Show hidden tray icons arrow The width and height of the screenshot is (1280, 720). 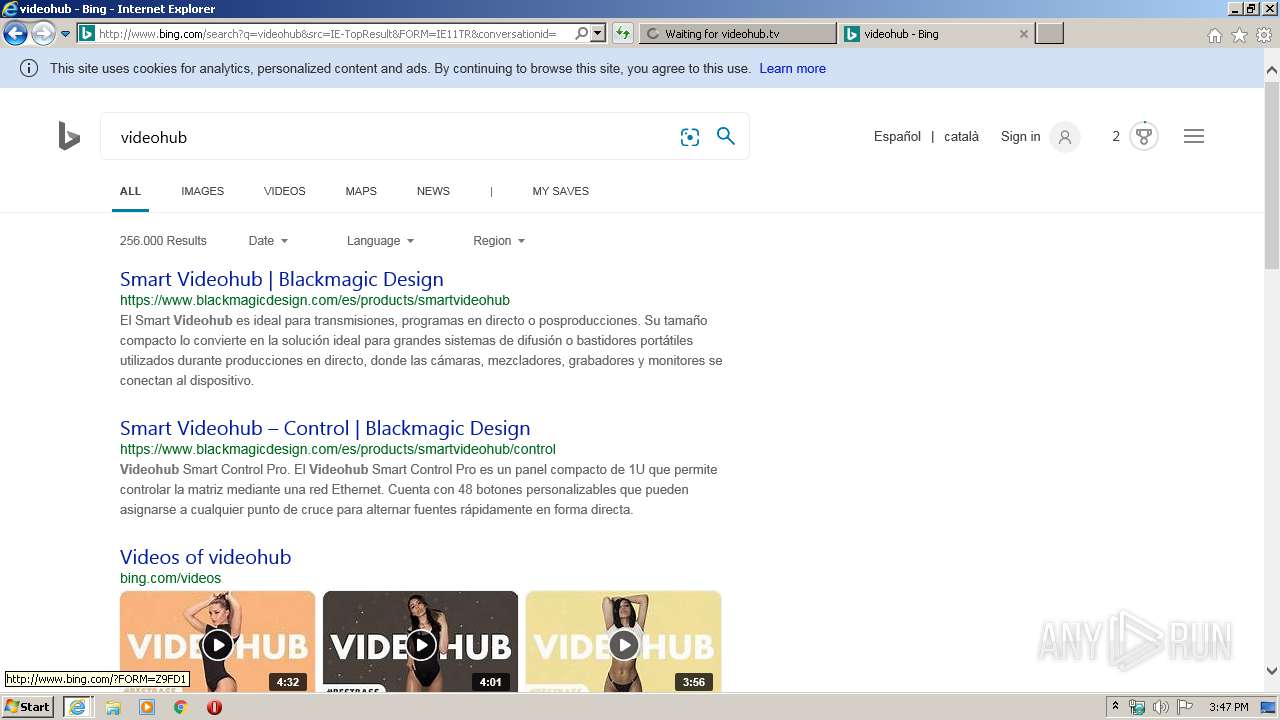click(x=1116, y=707)
